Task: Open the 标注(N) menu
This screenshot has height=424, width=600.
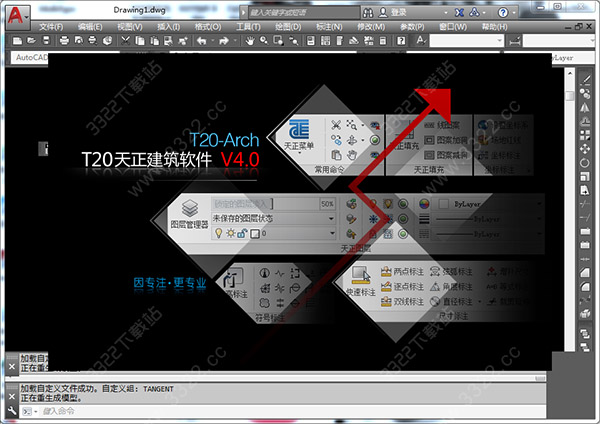Action: click(329, 27)
